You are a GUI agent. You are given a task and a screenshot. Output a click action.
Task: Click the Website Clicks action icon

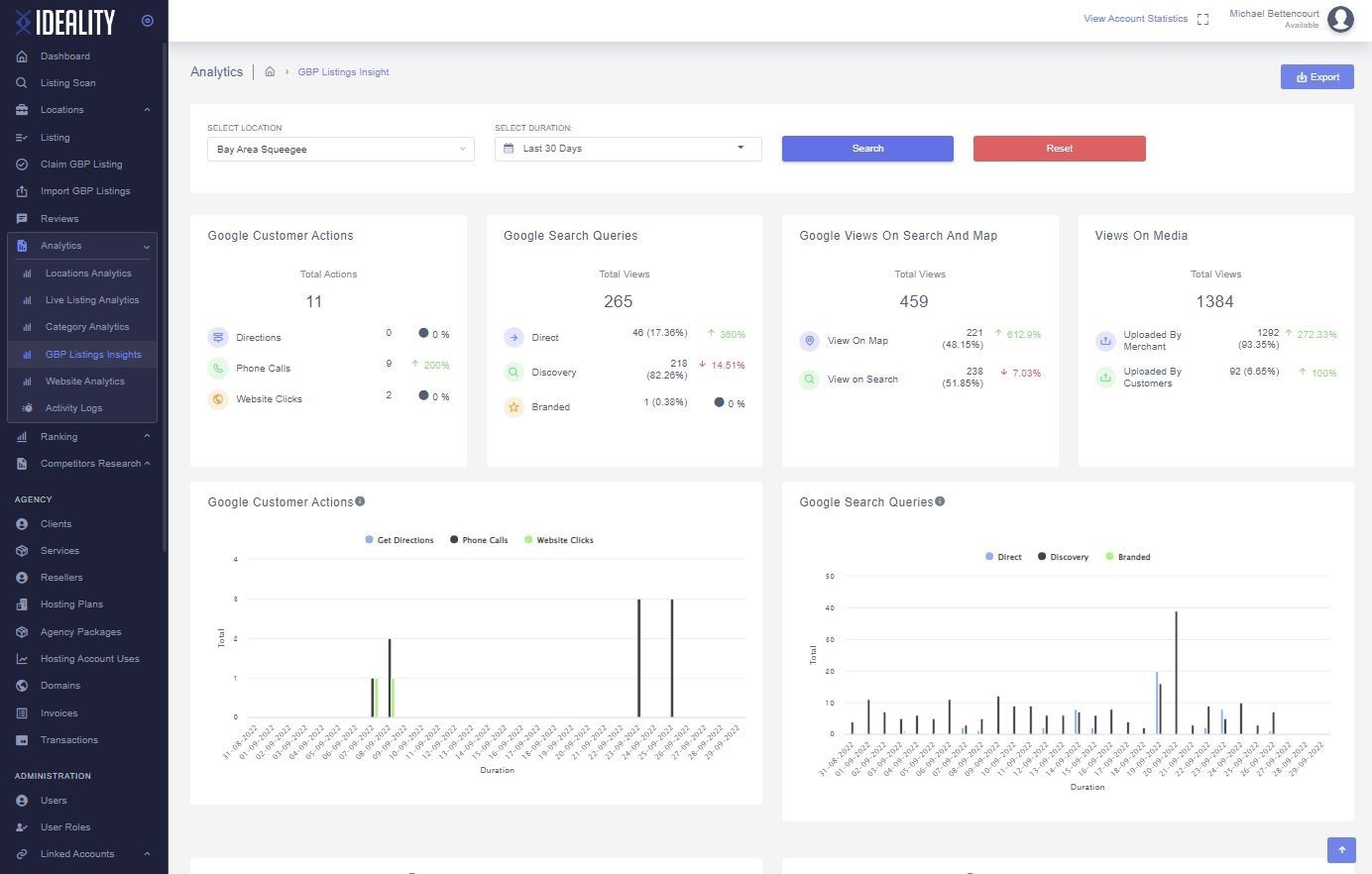218,399
